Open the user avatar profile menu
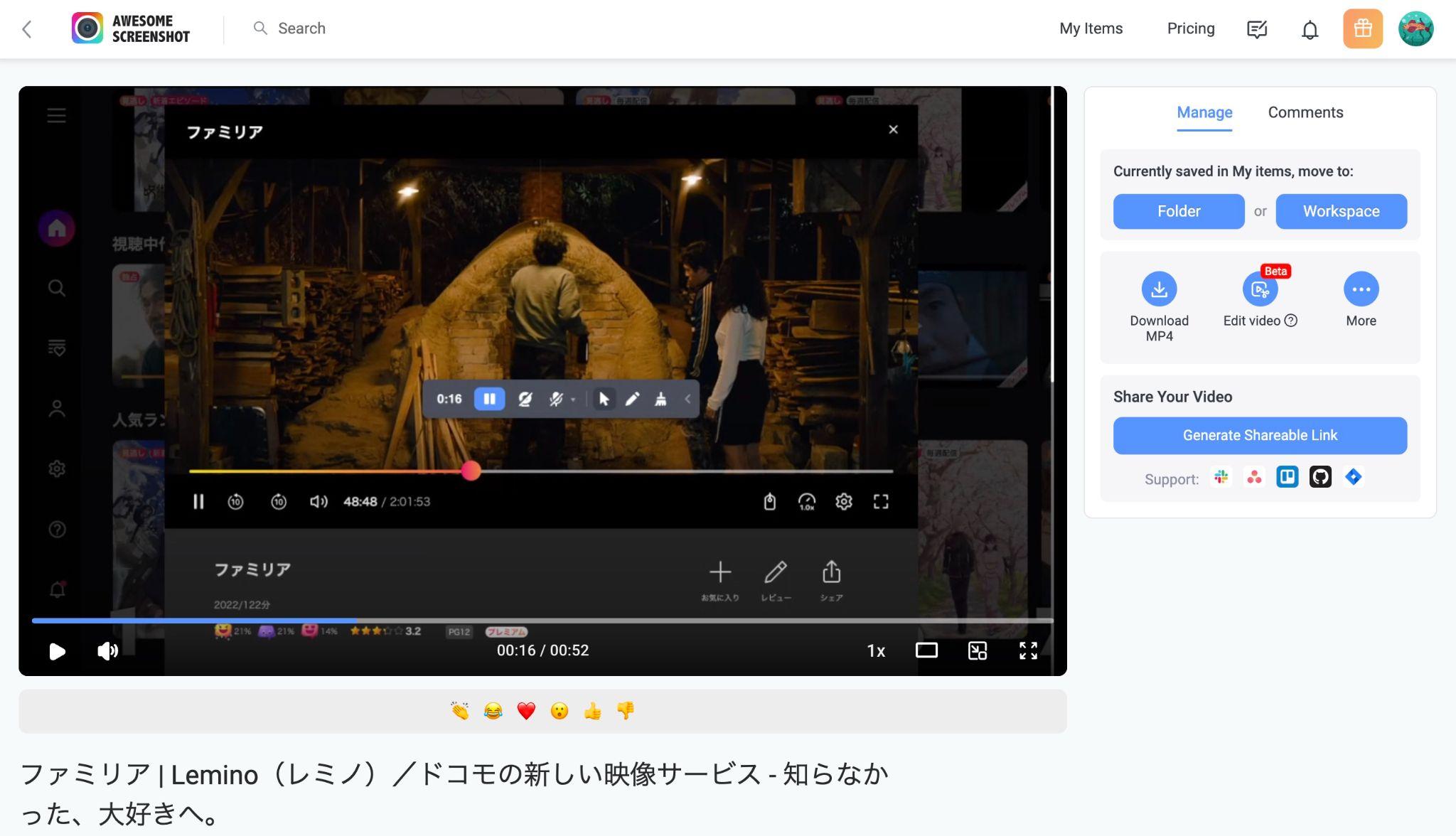 (x=1415, y=28)
